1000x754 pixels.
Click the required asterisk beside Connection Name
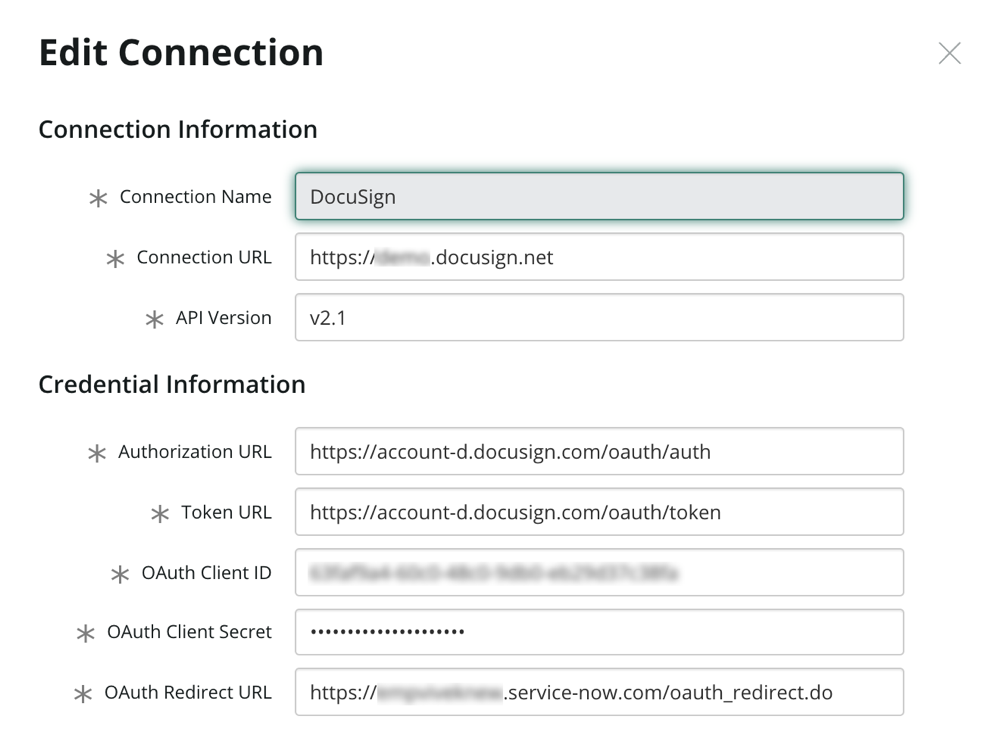[98, 198]
